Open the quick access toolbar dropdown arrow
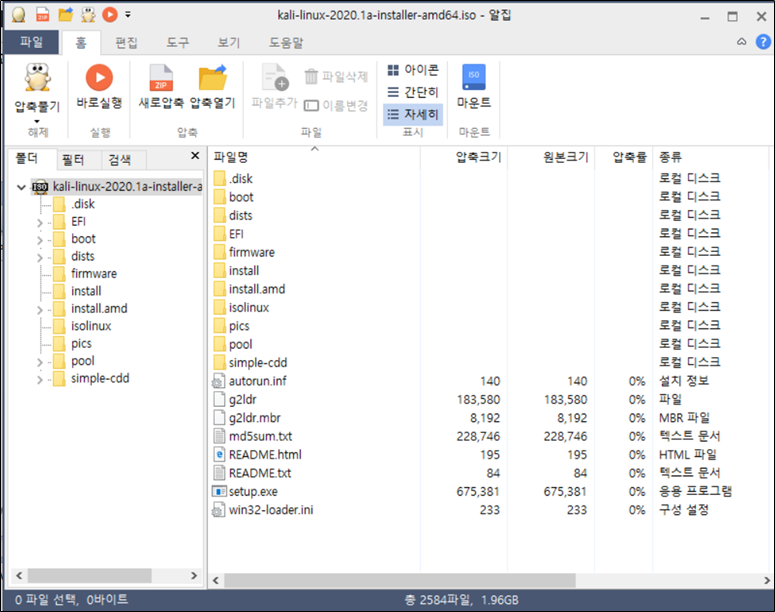The height and width of the screenshot is (612, 775). [x=128, y=15]
